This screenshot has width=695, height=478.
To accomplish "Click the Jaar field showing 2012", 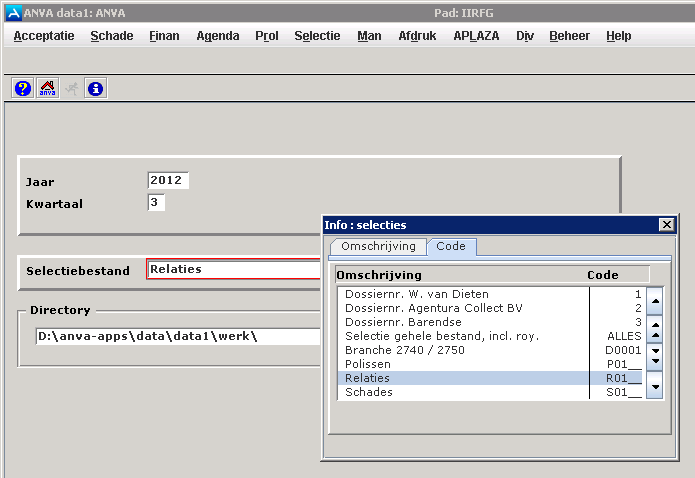I will click(x=167, y=181).
